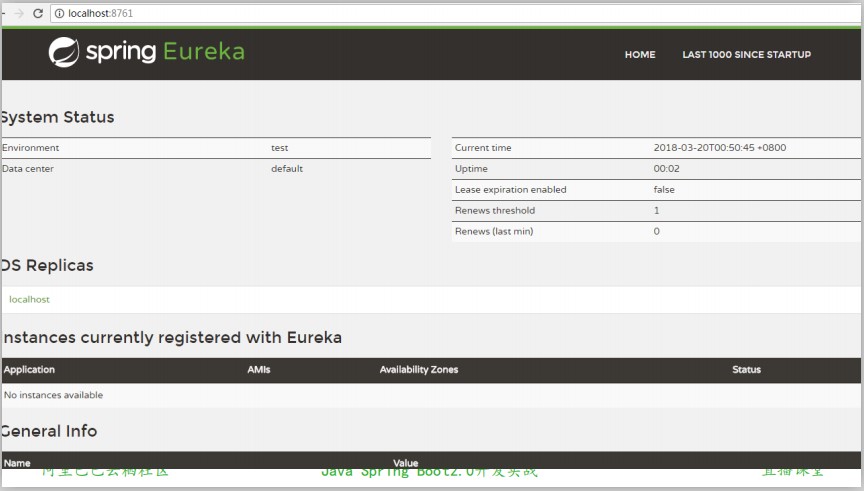Click the 'default' data center value

coord(287,169)
